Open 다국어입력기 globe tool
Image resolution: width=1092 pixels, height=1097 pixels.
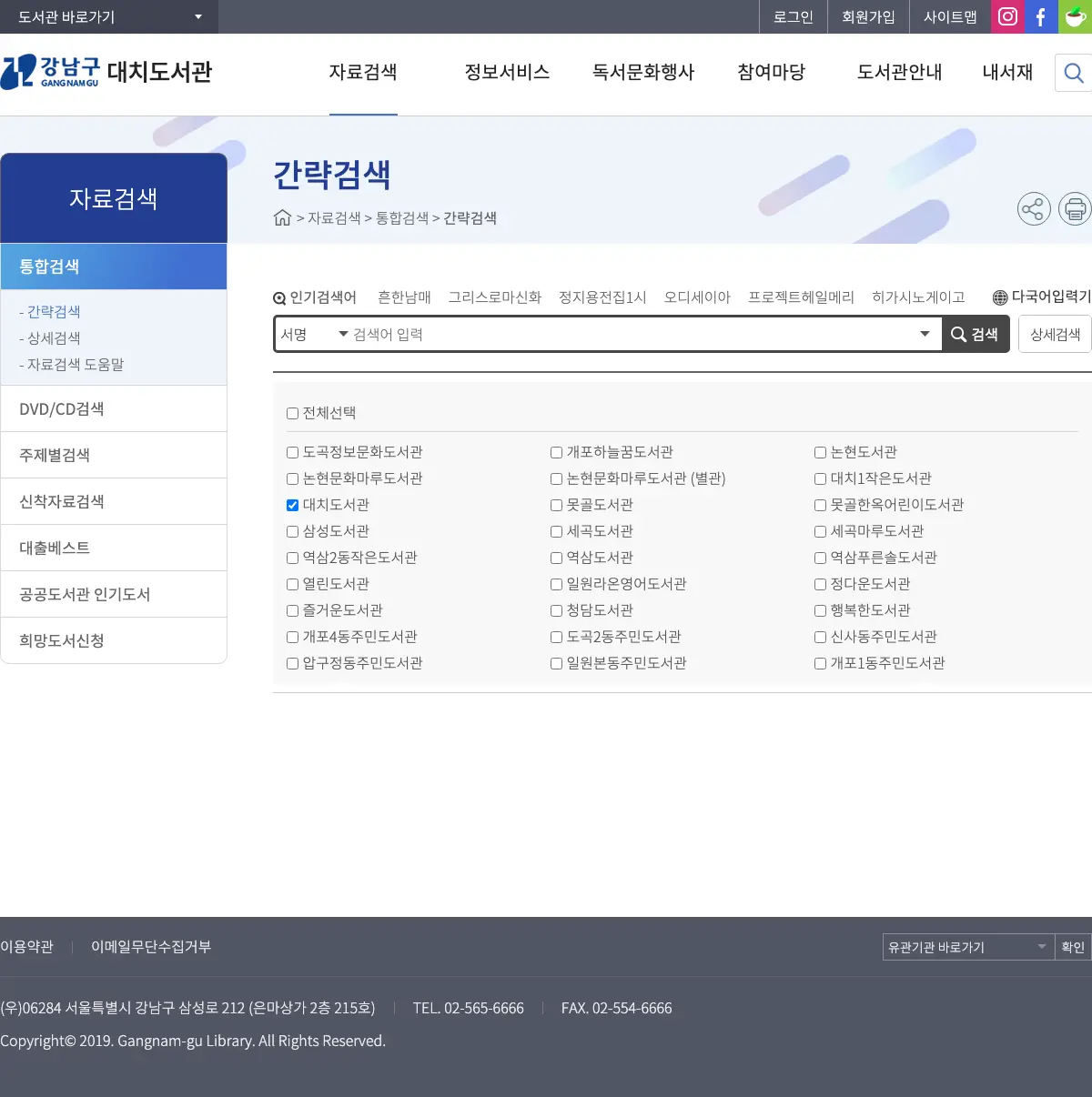coord(1042,297)
